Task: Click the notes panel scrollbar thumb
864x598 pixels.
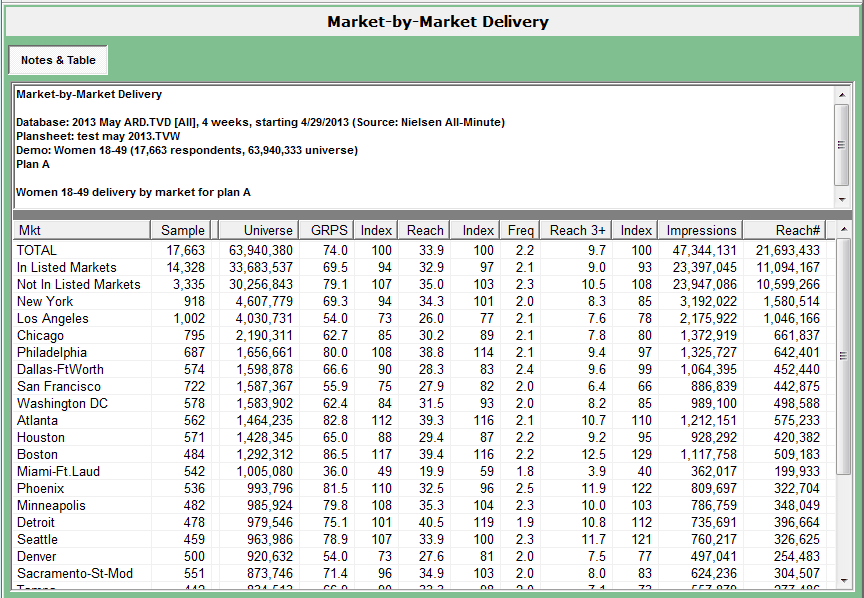Action: [x=842, y=145]
